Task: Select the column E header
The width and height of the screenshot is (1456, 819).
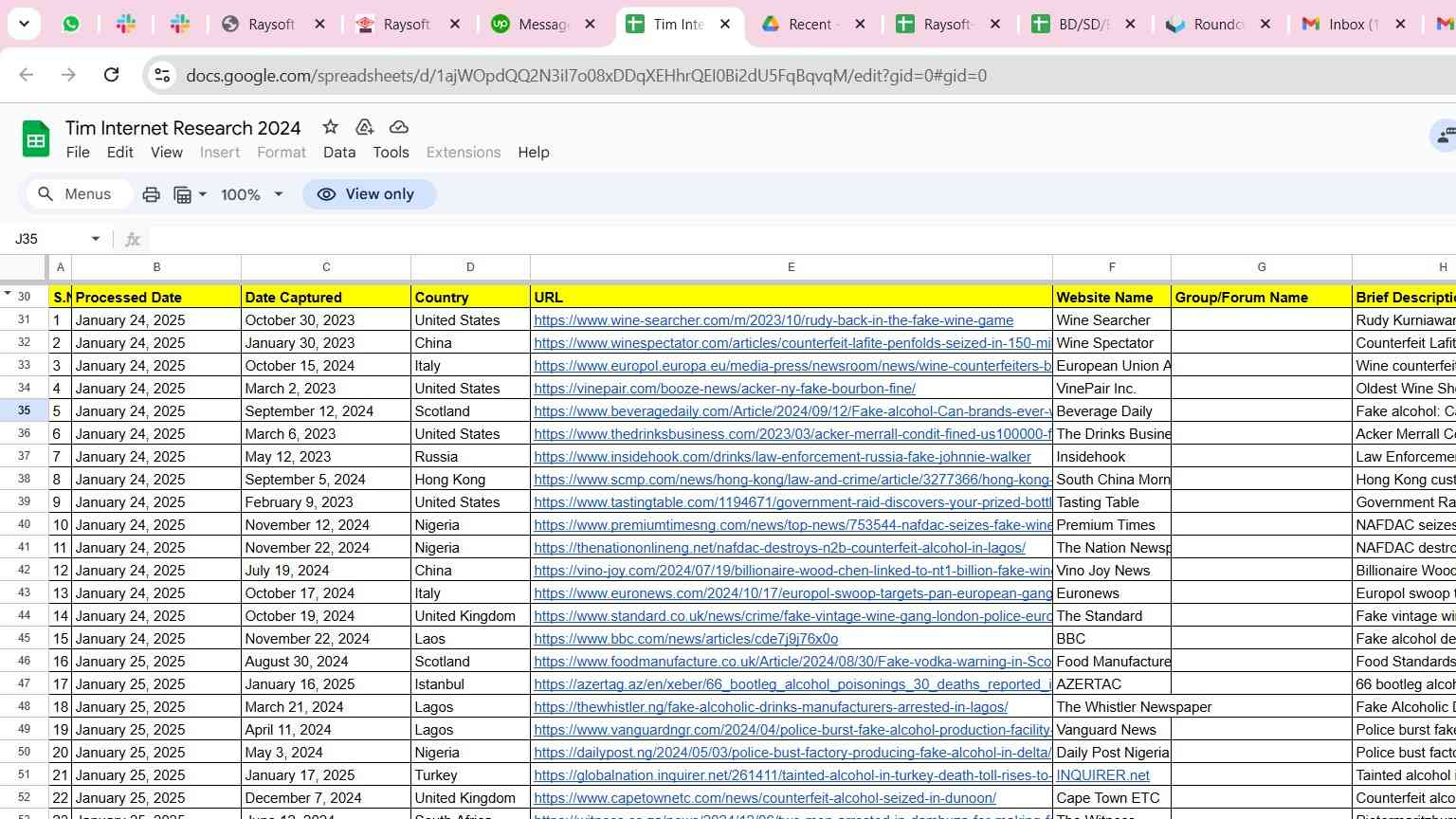Action: click(791, 267)
